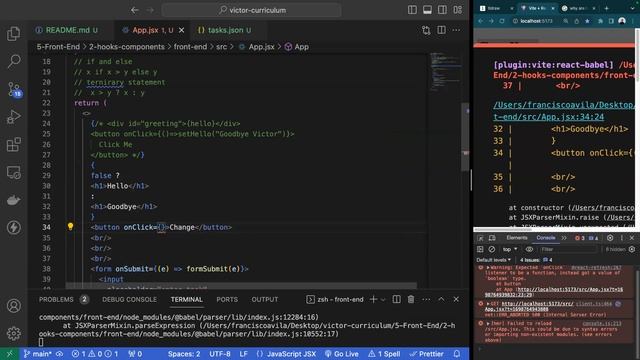This screenshot has height=360, width=640.
Task: Show more DevTools tabs chevron
Action: point(564,238)
